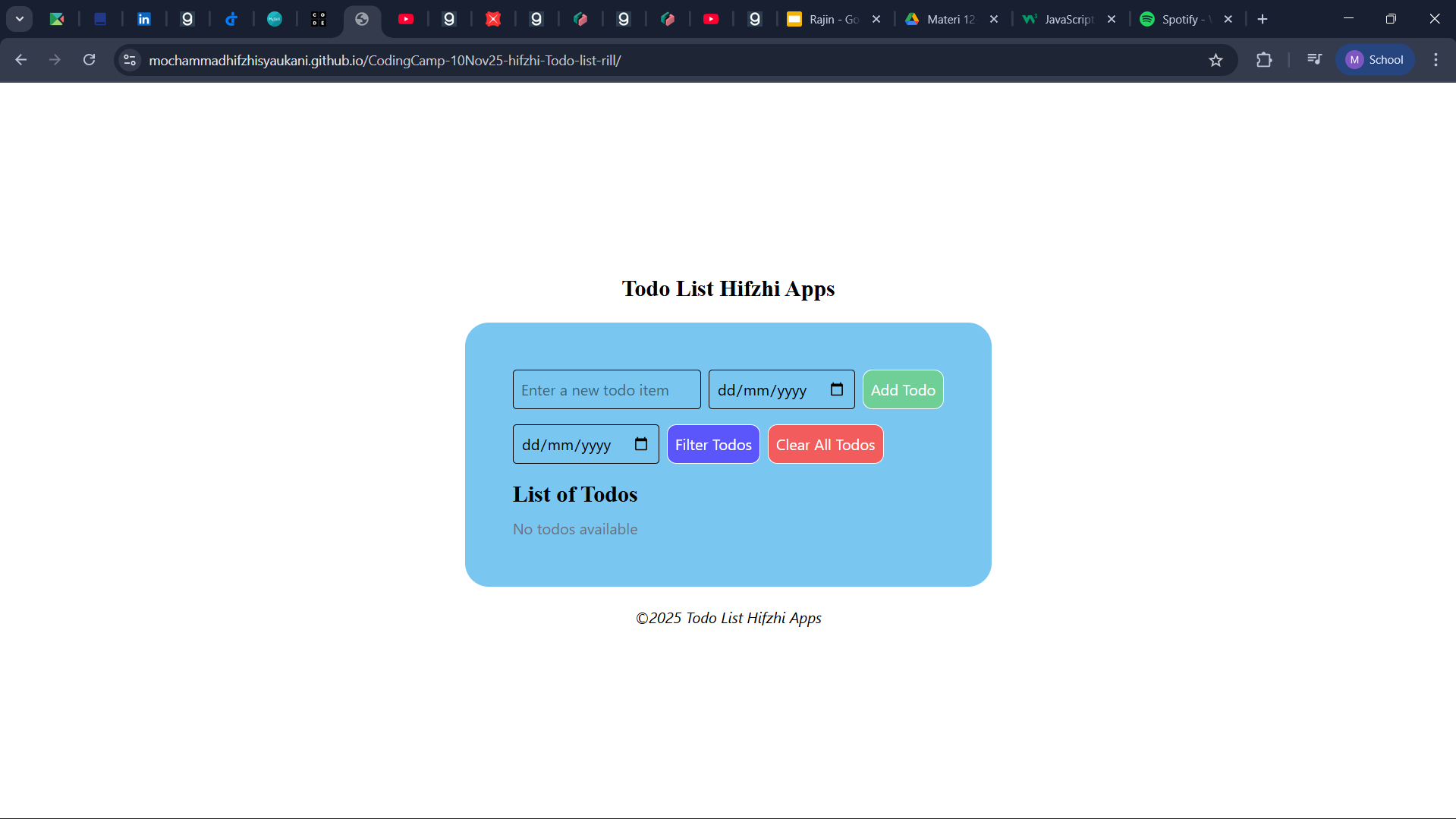Click the Enter a new todo item field
Viewport: 1456px width, 819px height.
(x=606, y=389)
